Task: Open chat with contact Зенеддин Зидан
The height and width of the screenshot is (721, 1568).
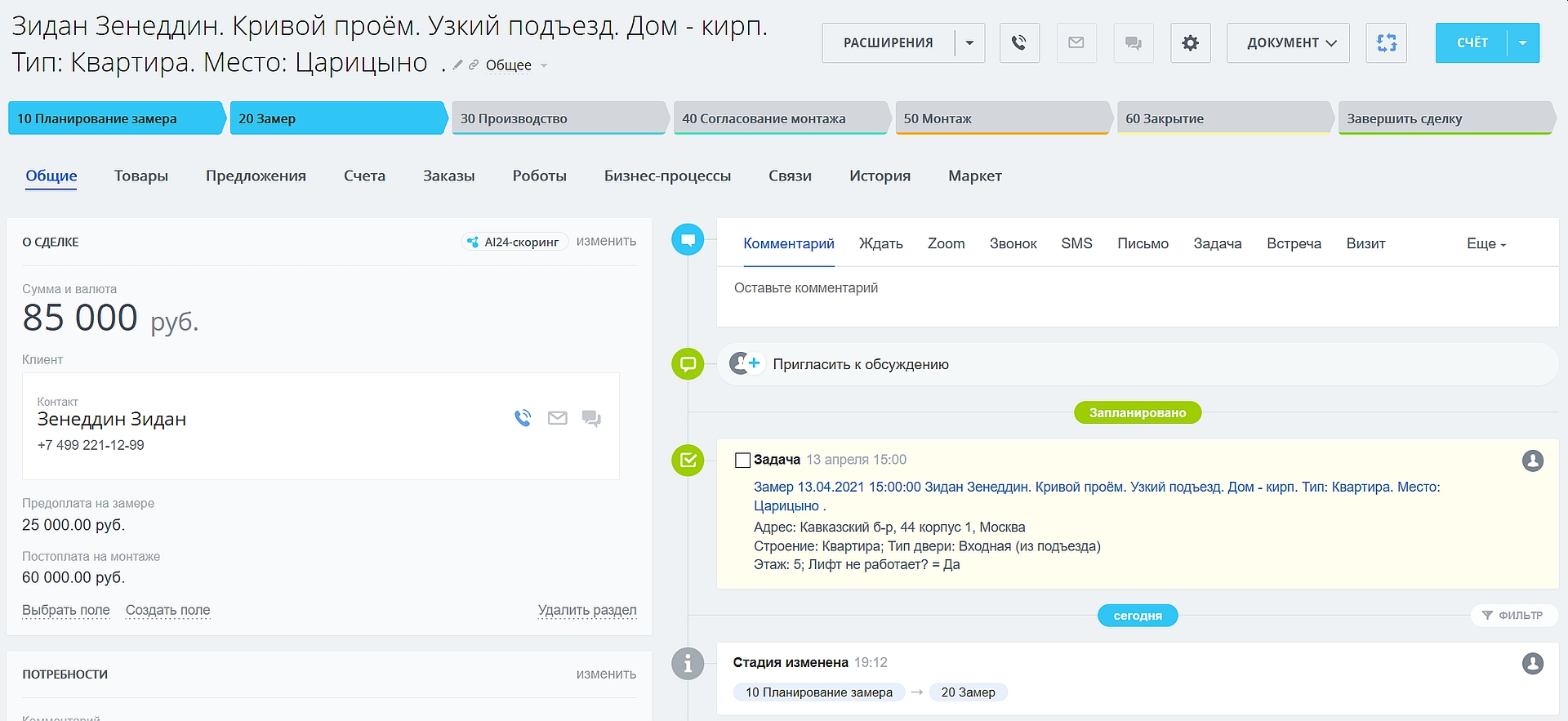Action: (591, 418)
